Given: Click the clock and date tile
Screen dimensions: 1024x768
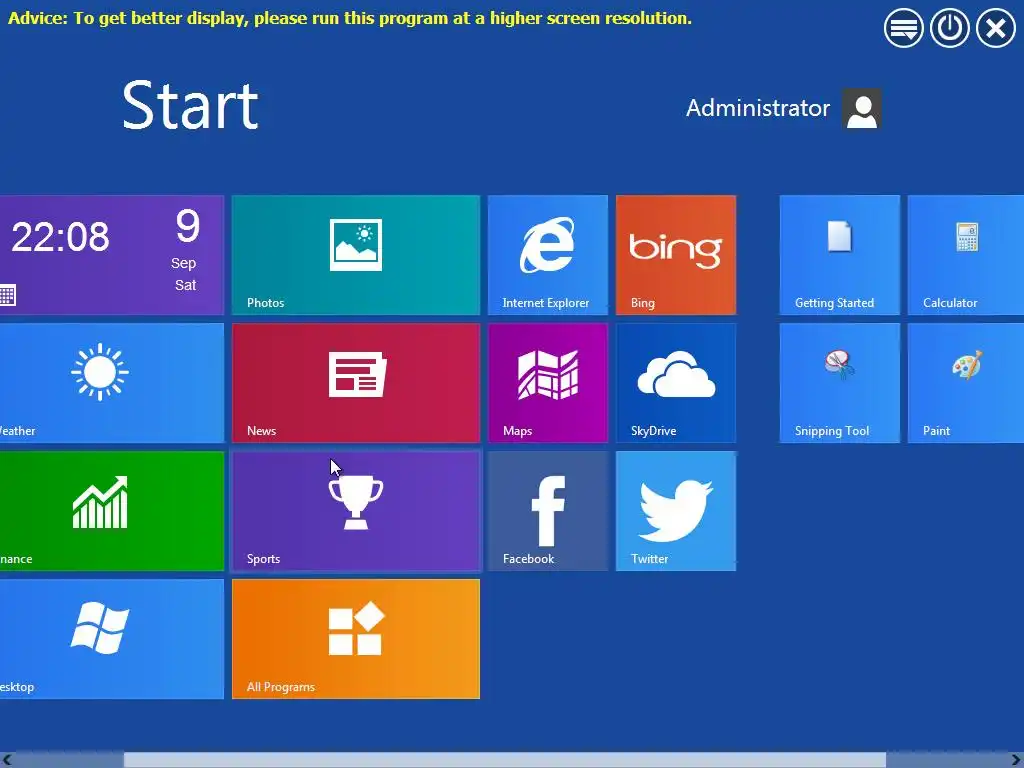Looking at the screenshot, I should [x=112, y=255].
